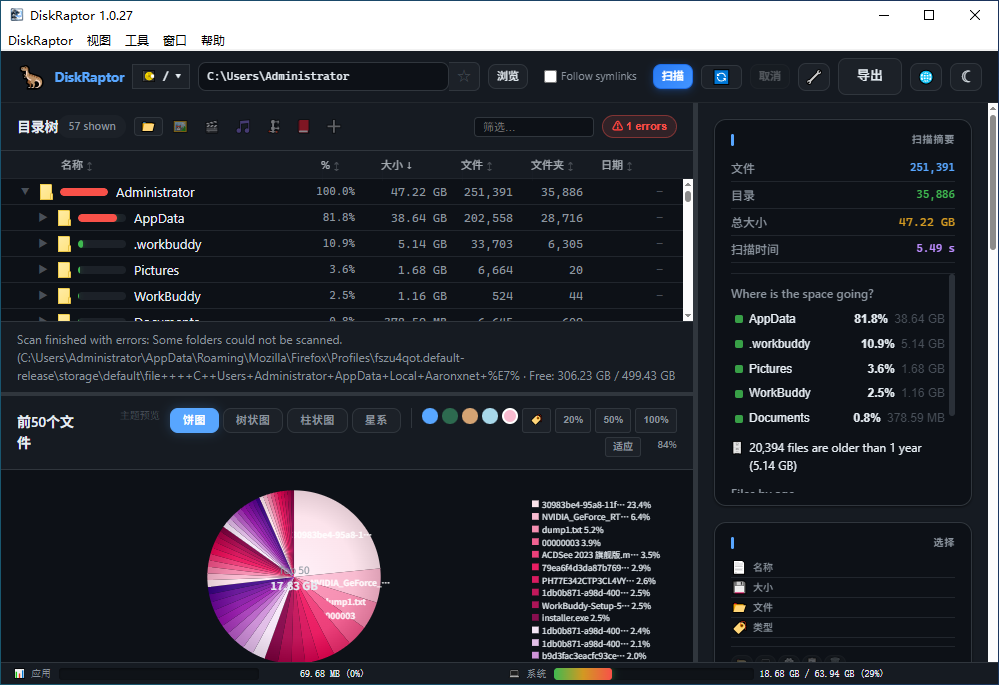Viewport: 999px width, 685px height.
Task: Click the 筛选 filter input field
Action: pyautogui.click(x=534, y=127)
